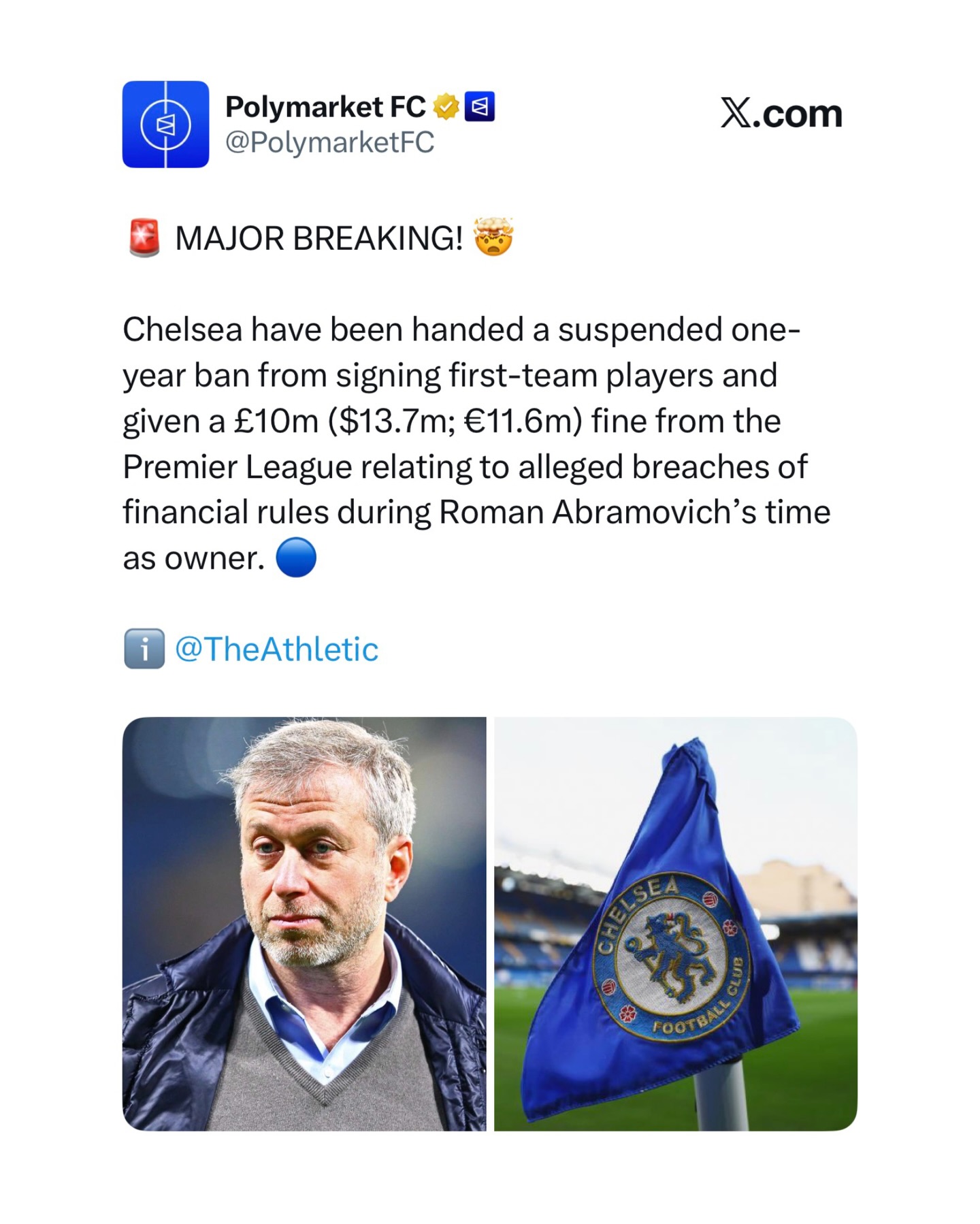
Task: Click the gold verified checkmark badge
Action: point(446,107)
